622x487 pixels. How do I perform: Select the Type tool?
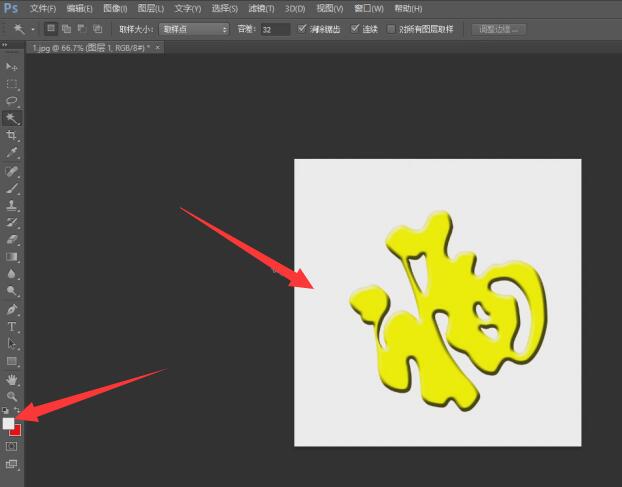[x=12, y=326]
